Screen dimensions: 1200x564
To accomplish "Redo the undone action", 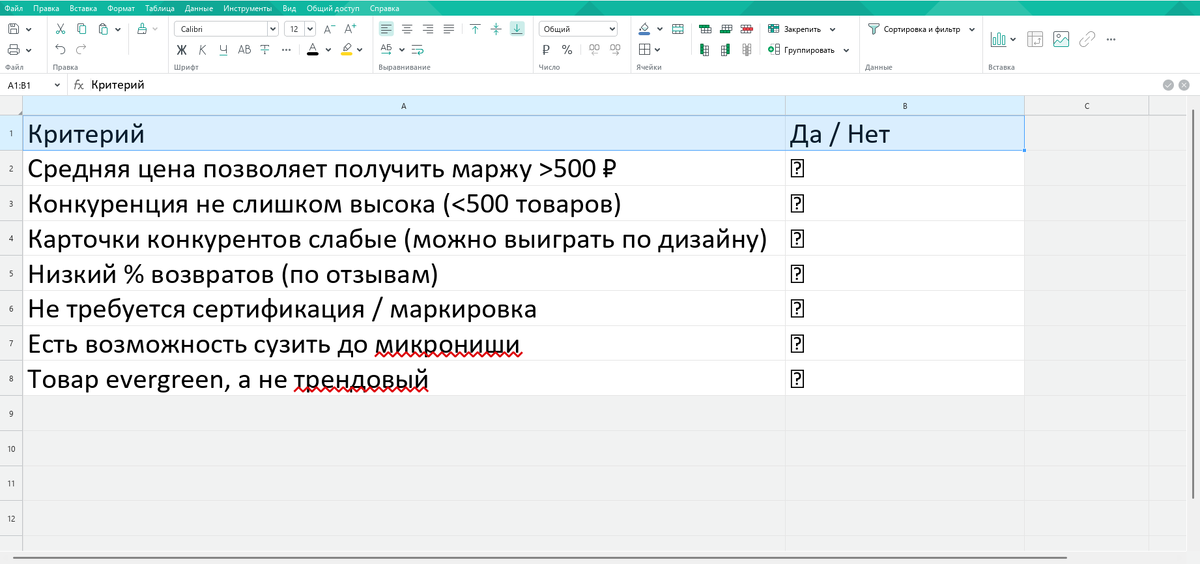I will [x=81, y=49].
